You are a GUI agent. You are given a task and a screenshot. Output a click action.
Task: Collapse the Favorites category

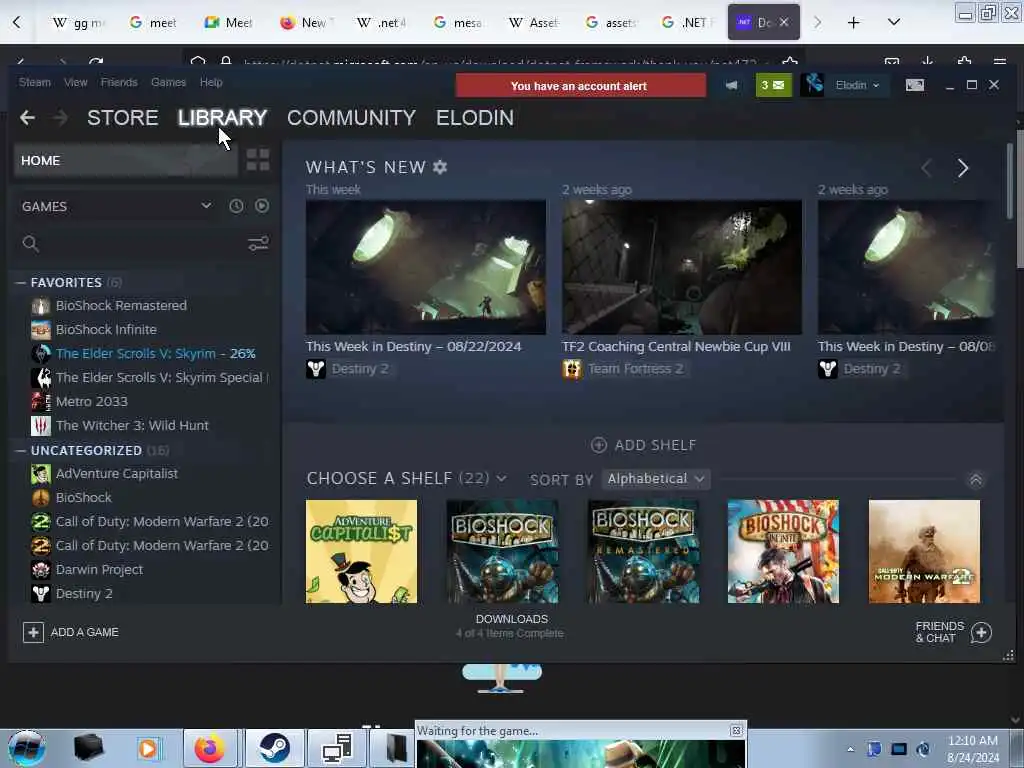click(20, 282)
